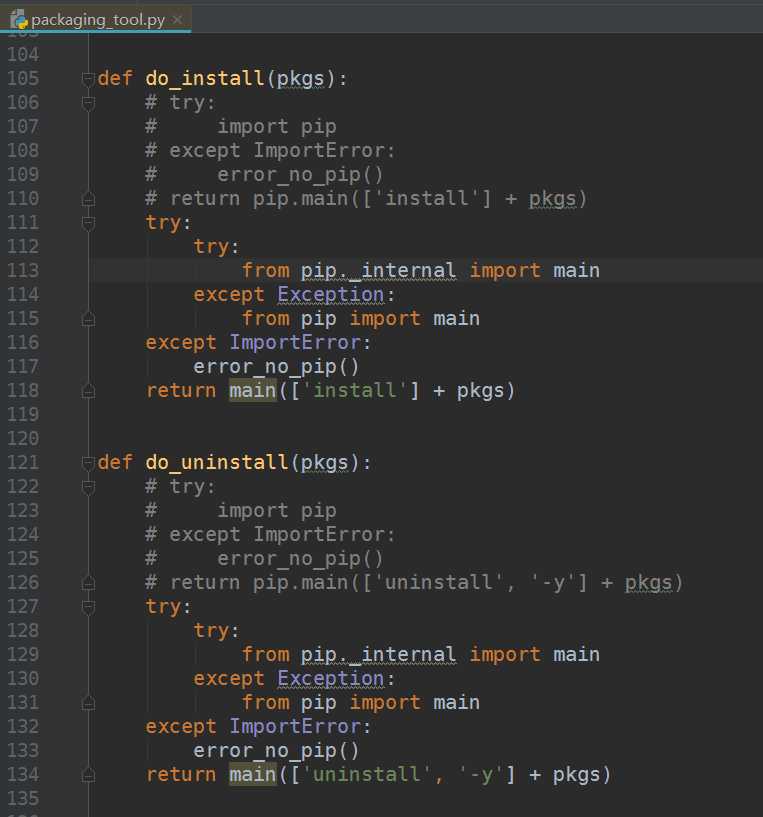
Task: Collapse the do_uninstall function at line 121
Action: click(88, 463)
